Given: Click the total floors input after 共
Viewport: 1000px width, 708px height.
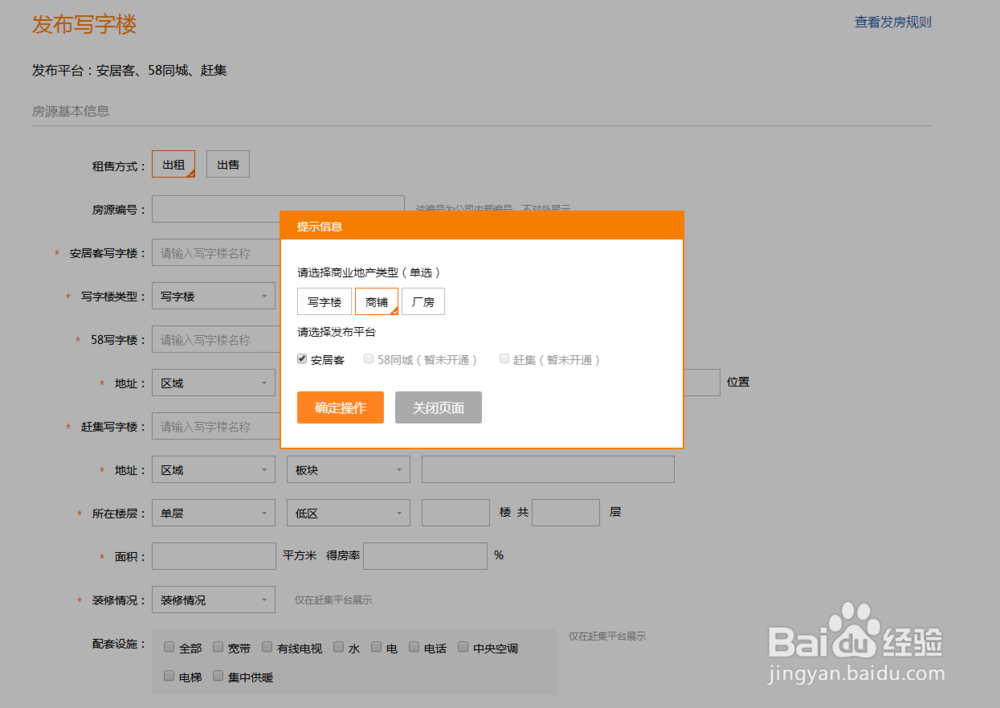Looking at the screenshot, I should click(566, 513).
